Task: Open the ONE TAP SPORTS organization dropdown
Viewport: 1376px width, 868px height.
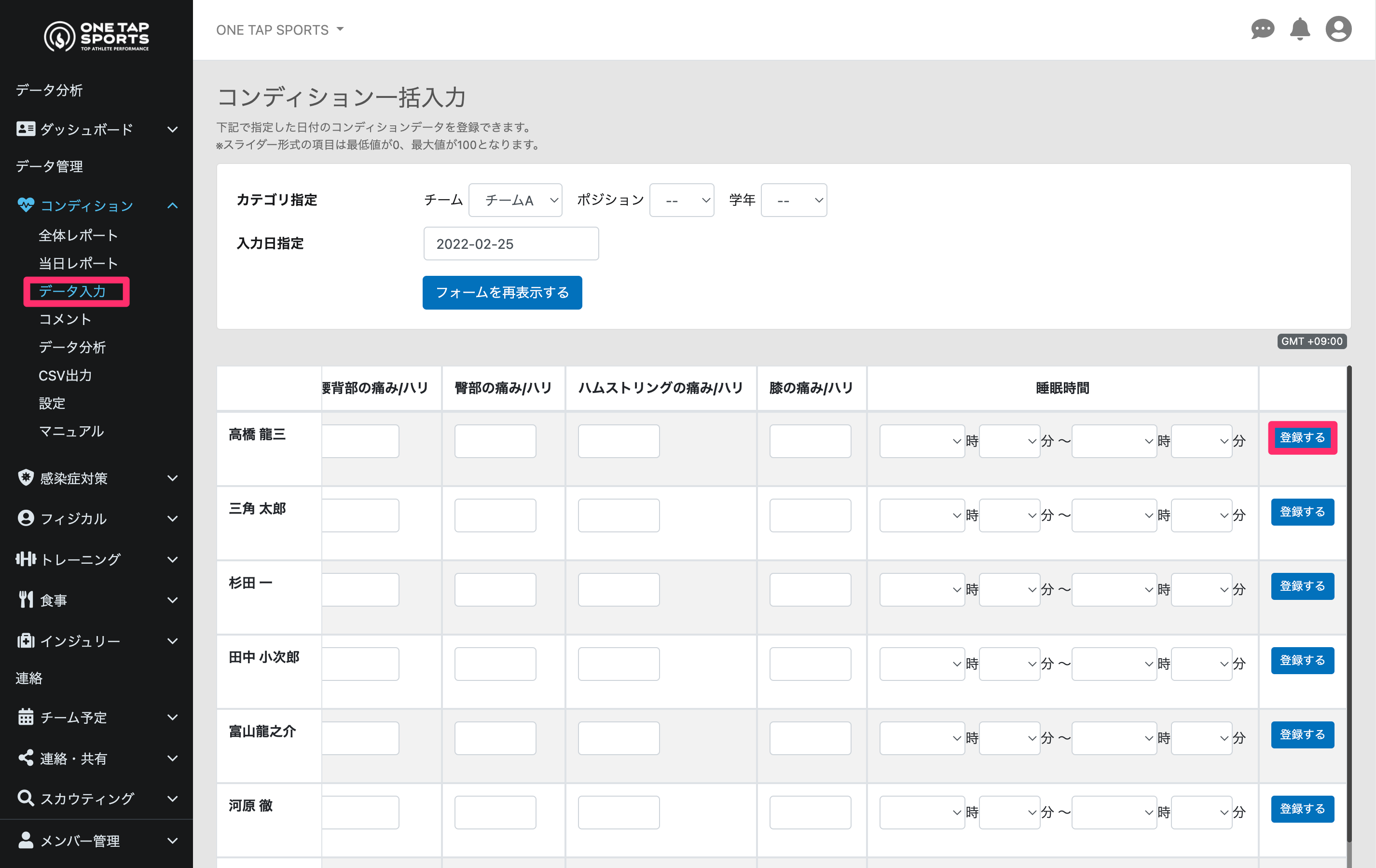Action: 280,30
